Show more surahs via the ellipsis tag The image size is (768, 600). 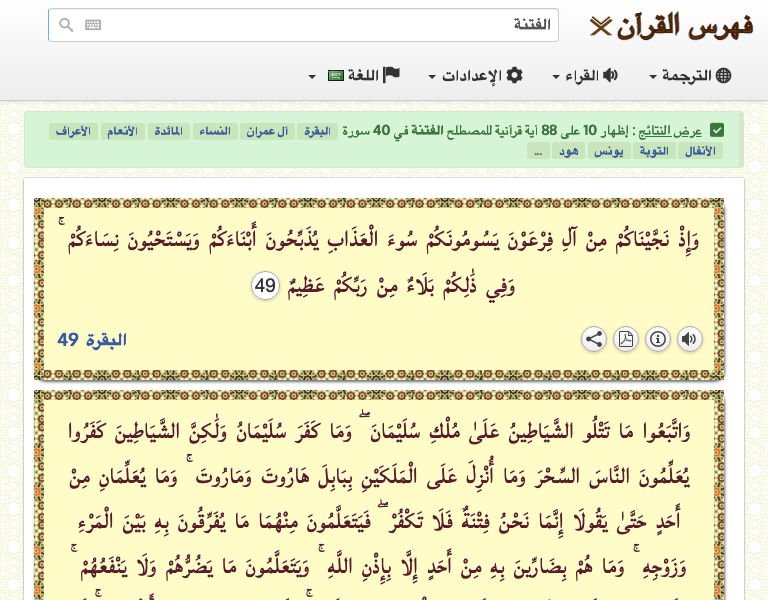point(538,151)
